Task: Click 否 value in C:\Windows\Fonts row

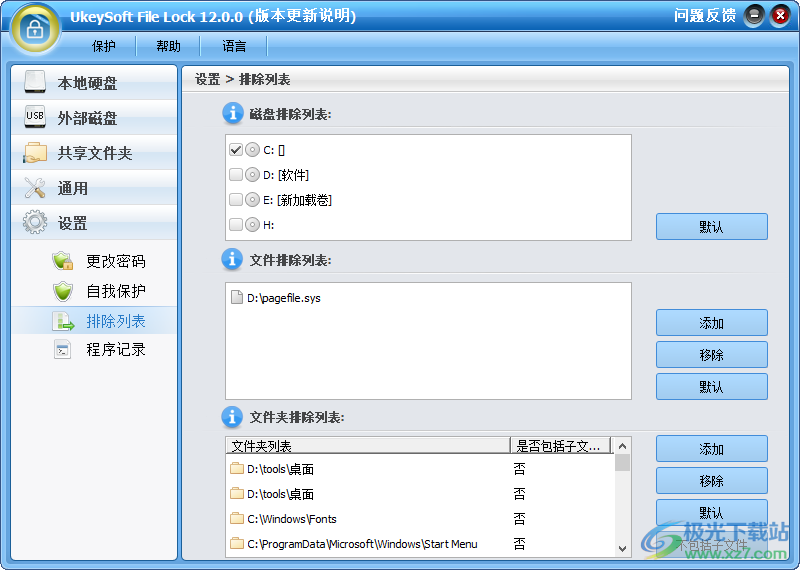Action: click(519, 519)
